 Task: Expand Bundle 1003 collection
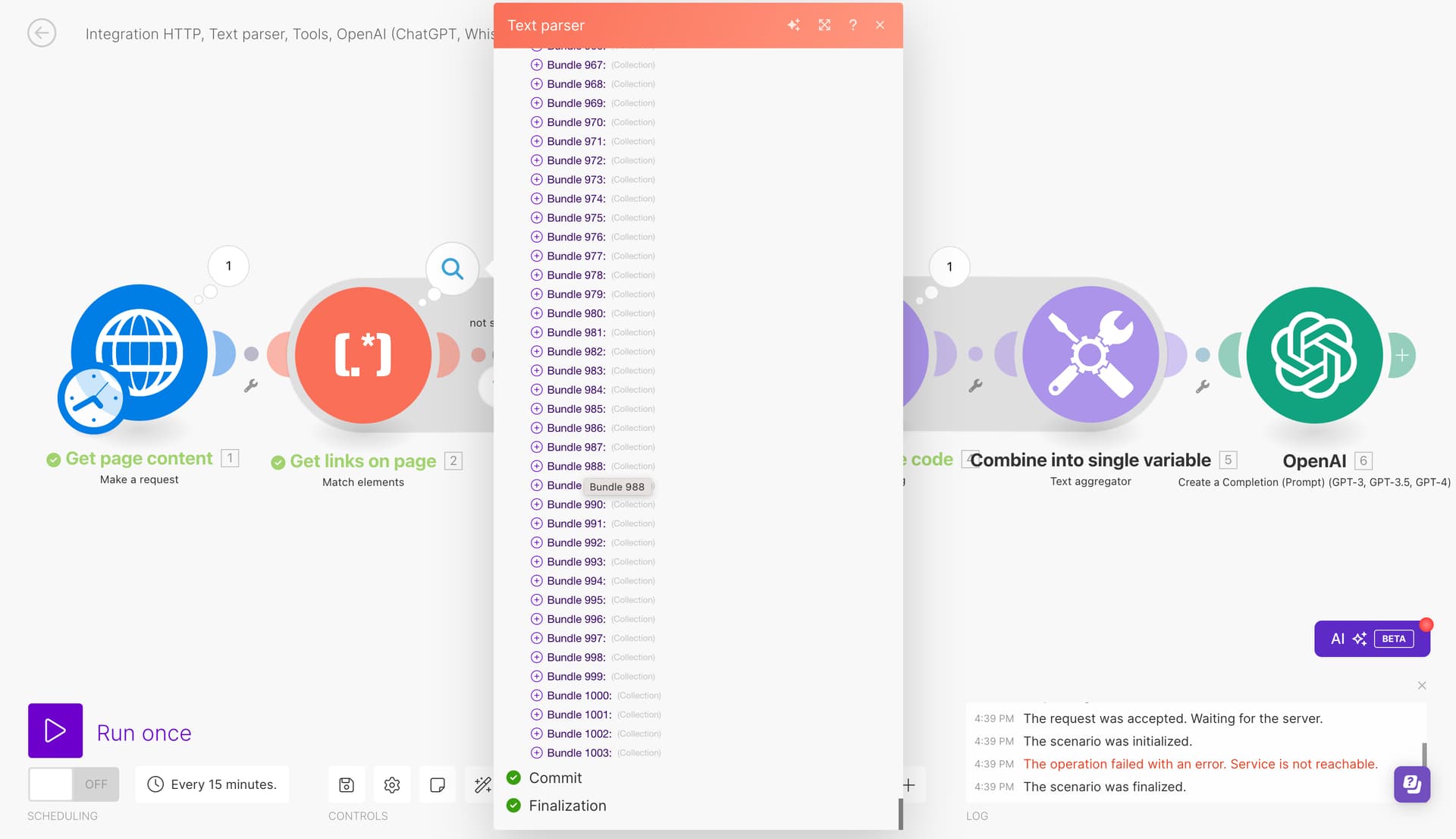(x=537, y=753)
